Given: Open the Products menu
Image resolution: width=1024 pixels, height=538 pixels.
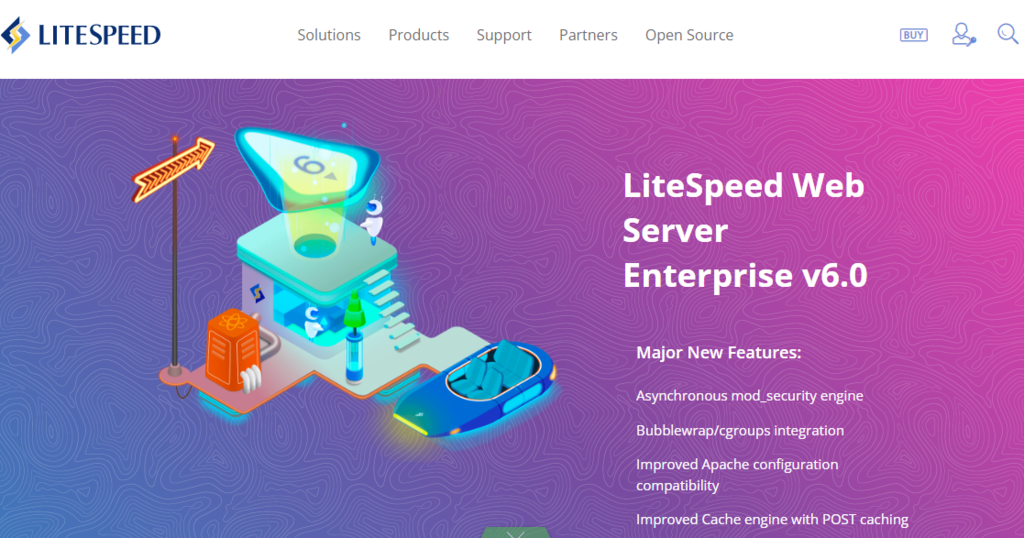Looking at the screenshot, I should pyautogui.click(x=419, y=35).
